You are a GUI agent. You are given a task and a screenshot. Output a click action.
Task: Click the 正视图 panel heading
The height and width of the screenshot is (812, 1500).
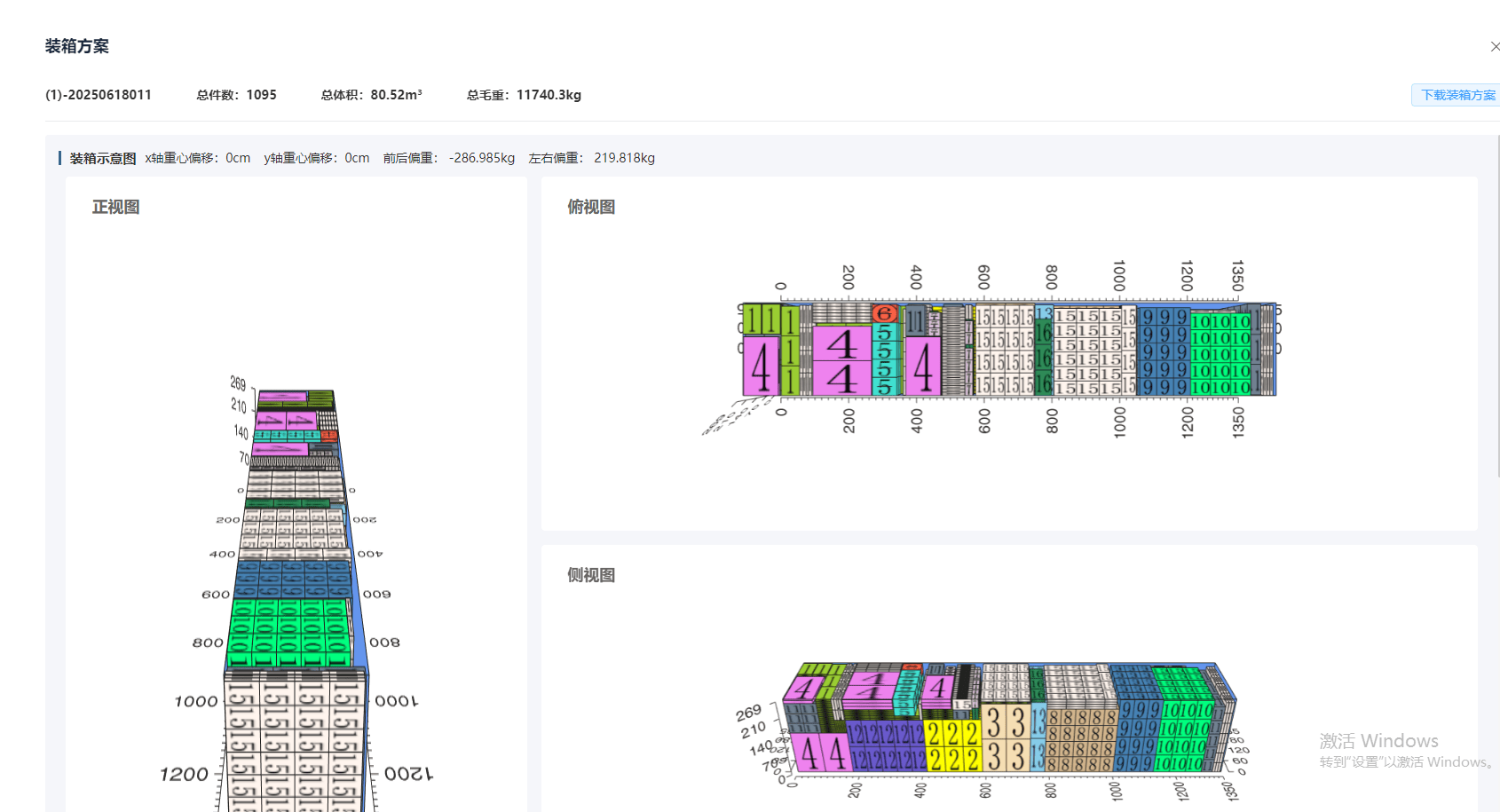coord(116,207)
